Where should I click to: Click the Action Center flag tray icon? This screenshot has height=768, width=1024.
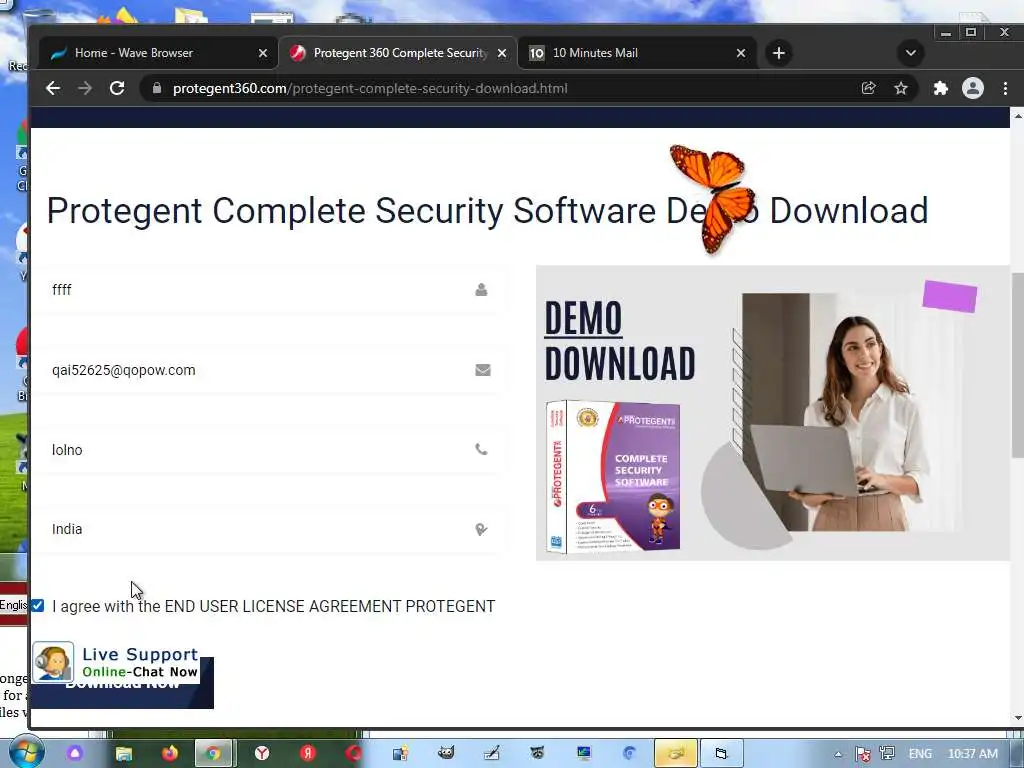(x=862, y=754)
